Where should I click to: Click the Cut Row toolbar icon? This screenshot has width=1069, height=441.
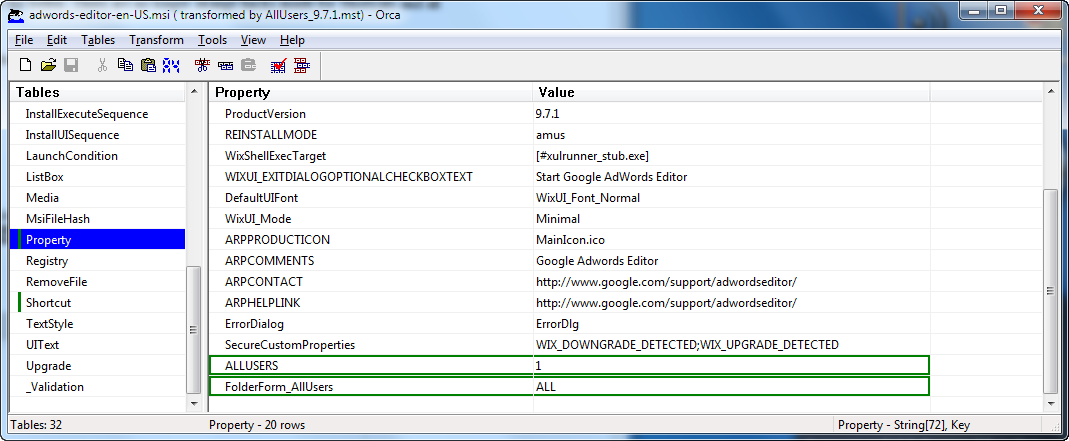click(202, 65)
